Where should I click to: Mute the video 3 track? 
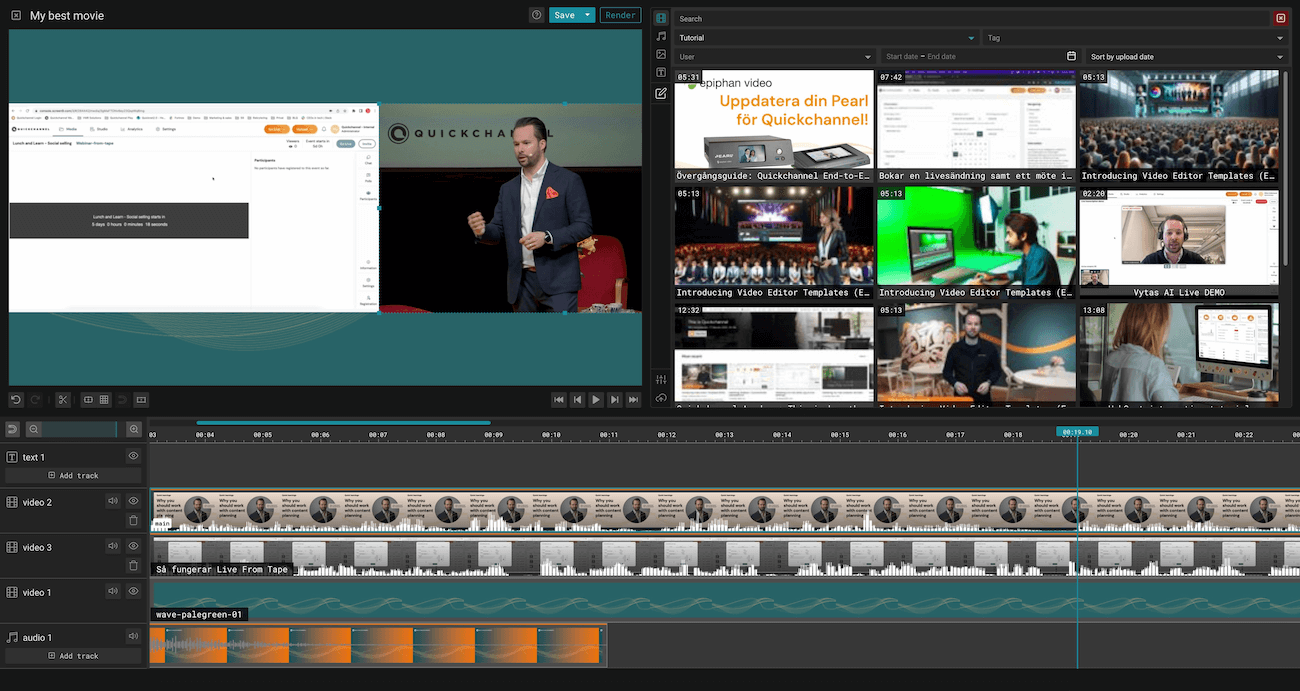113,546
